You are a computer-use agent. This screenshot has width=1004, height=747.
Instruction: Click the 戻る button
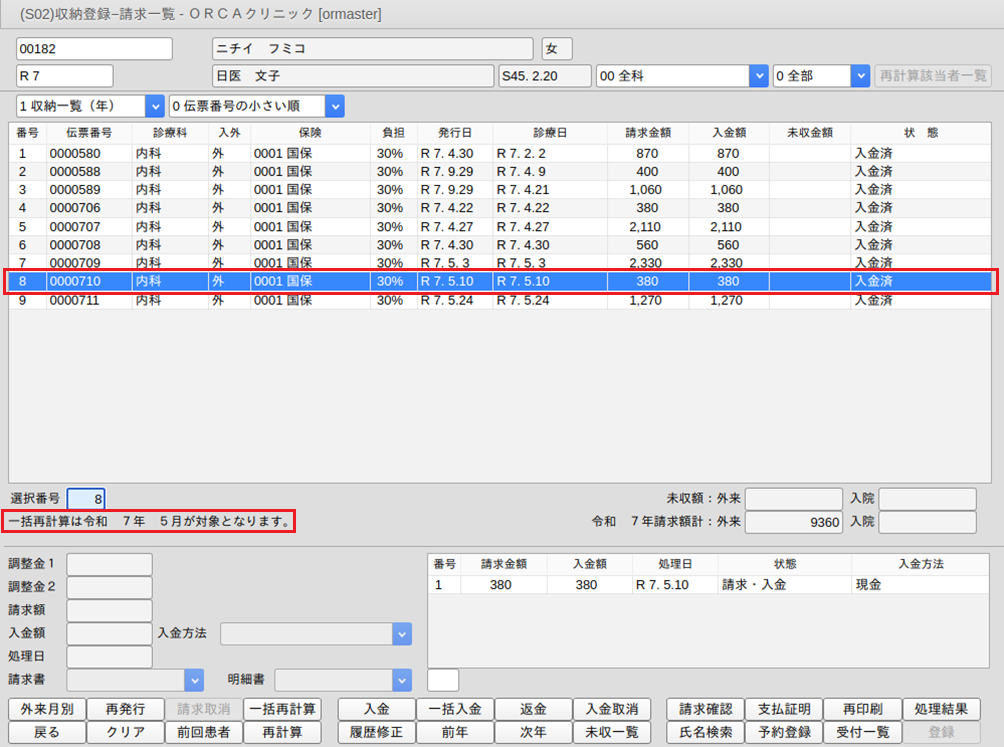(46, 732)
